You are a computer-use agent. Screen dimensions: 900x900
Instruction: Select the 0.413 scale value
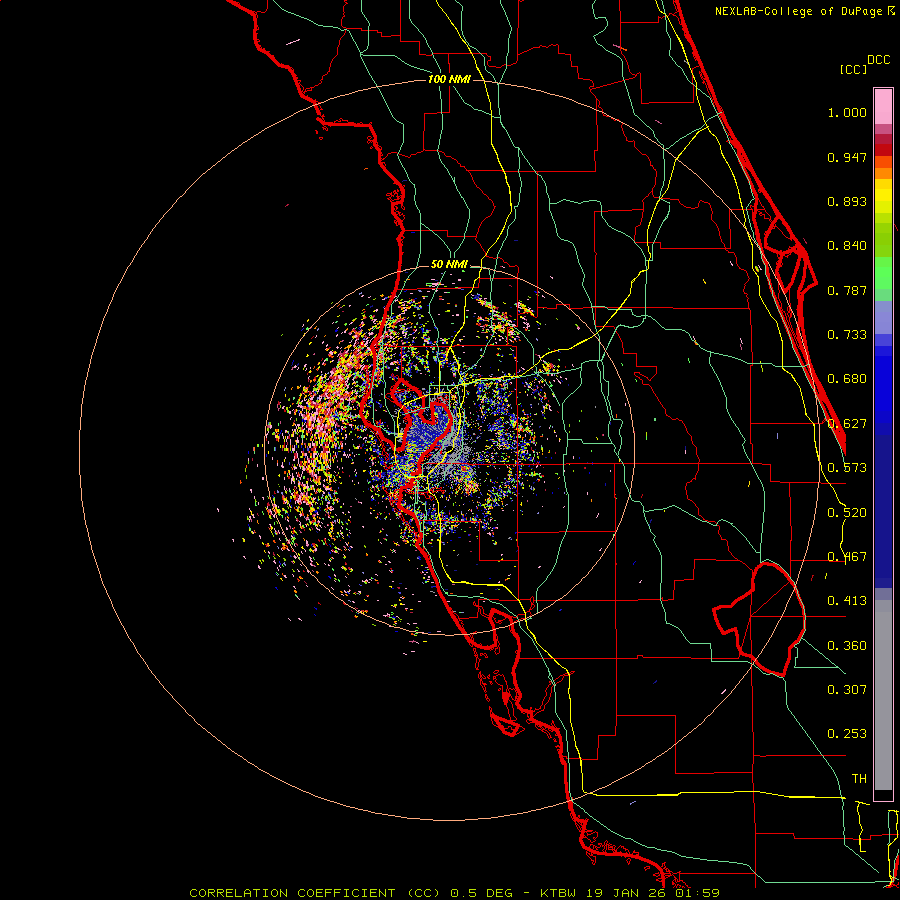847,601
